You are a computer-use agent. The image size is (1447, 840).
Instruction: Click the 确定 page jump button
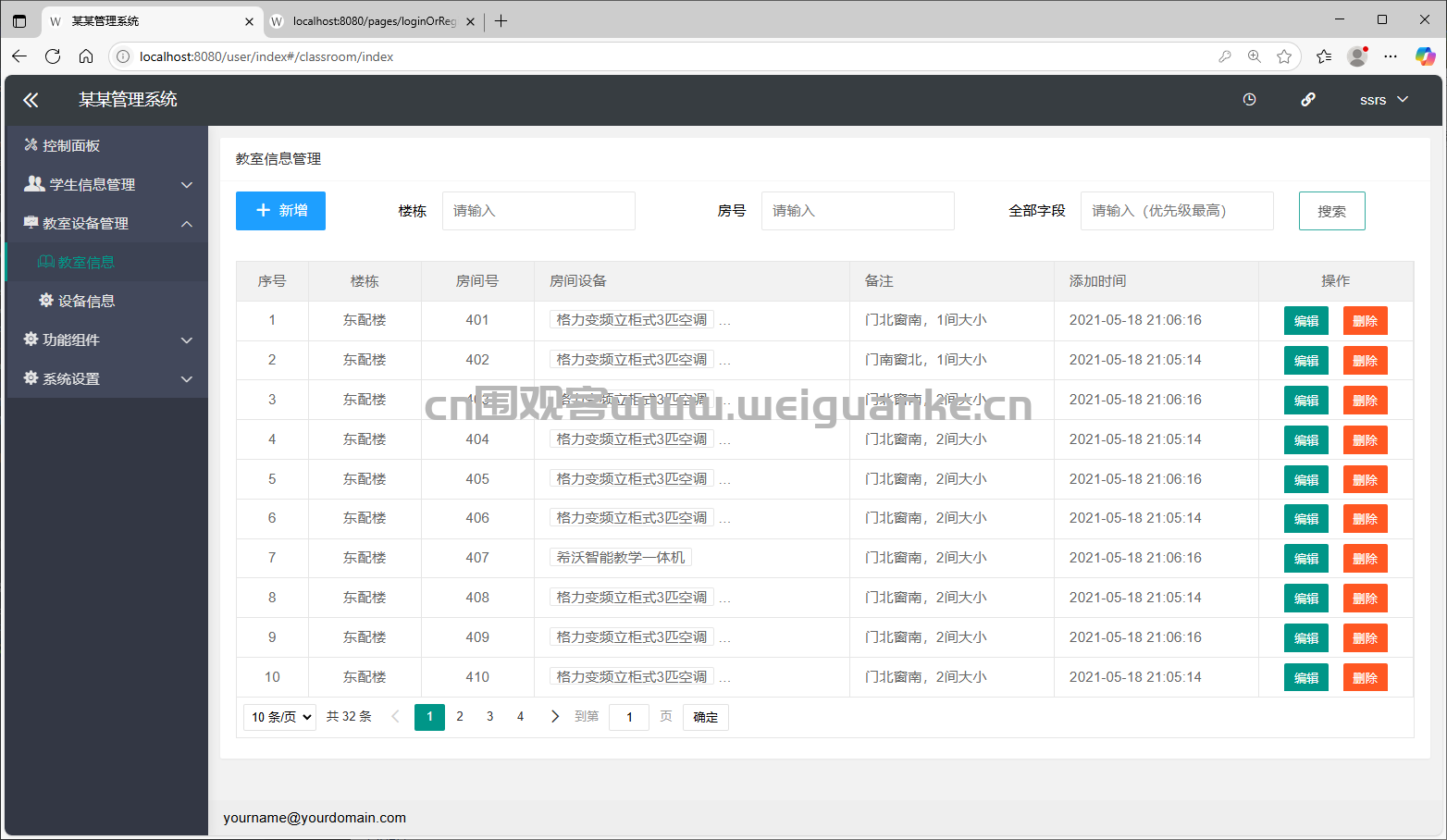click(706, 717)
